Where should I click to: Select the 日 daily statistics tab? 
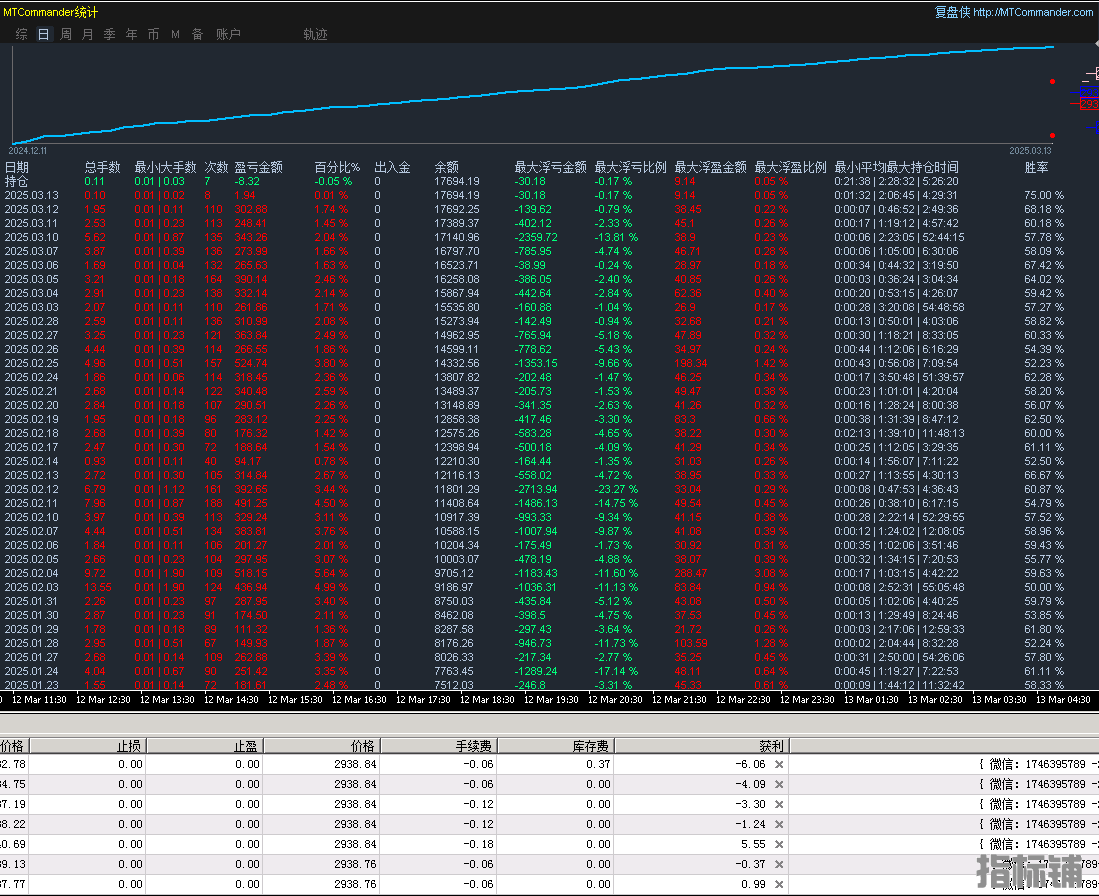pyautogui.click(x=43, y=34)
